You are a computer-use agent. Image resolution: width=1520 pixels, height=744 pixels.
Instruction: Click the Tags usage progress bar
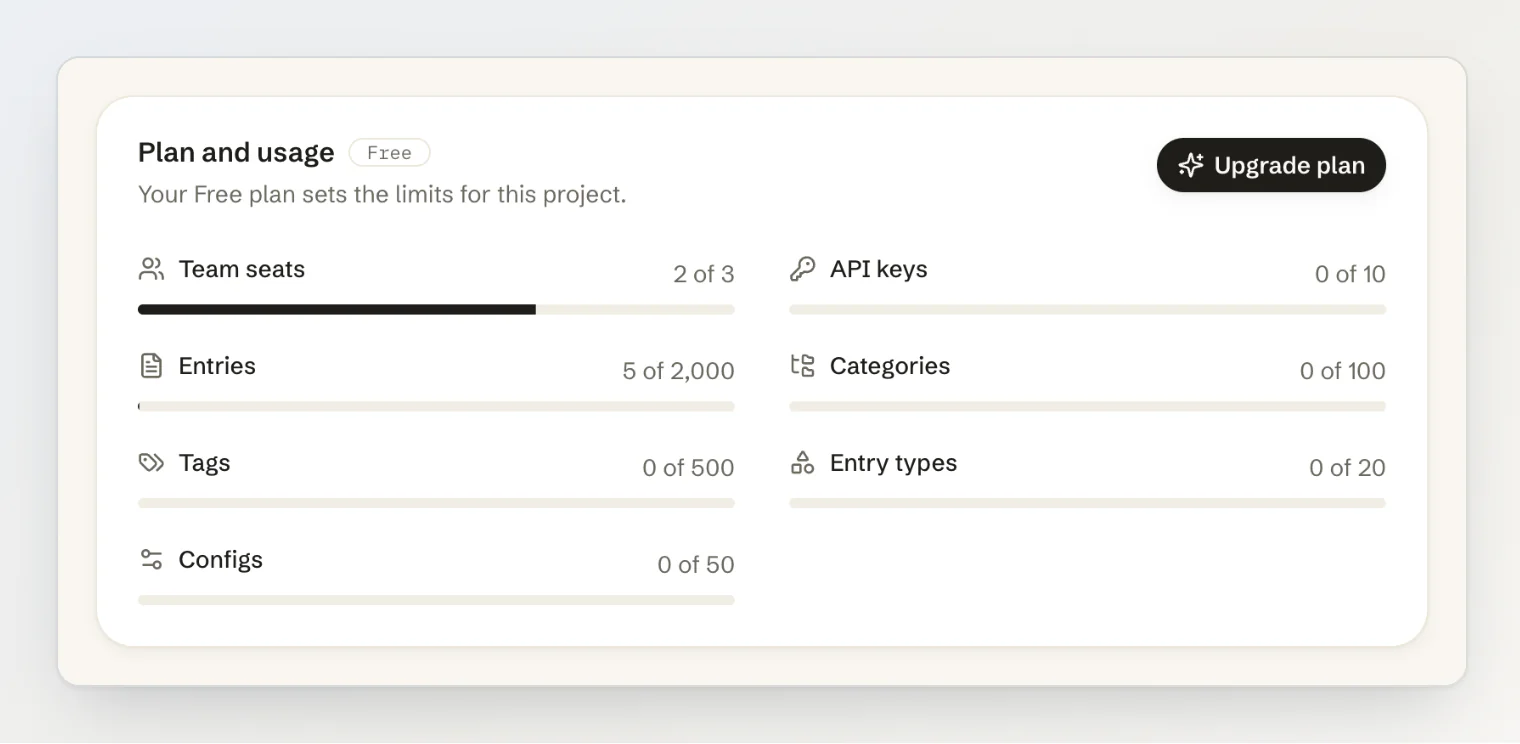[x=436, y=503]
